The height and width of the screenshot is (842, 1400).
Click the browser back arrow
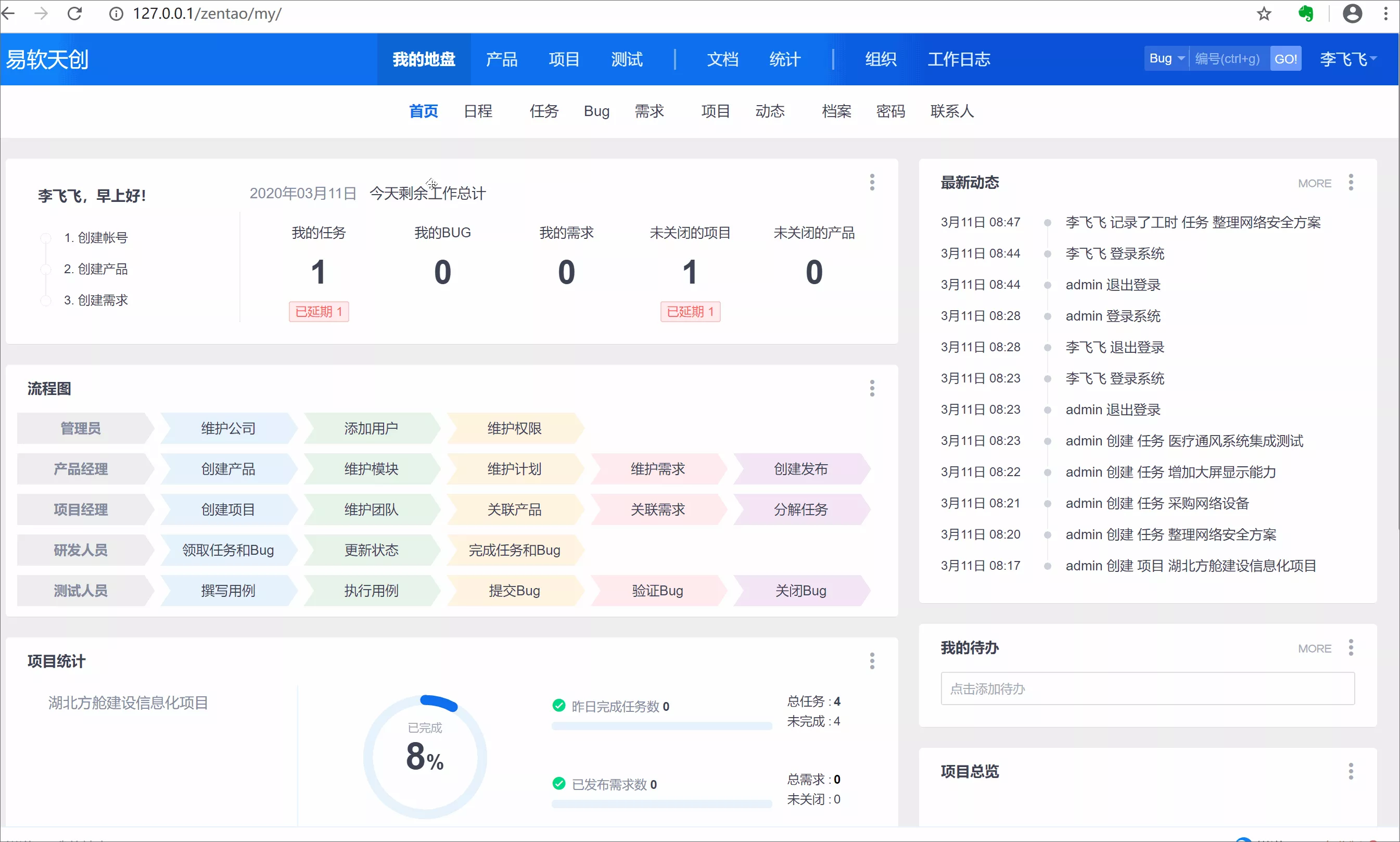pyautogui.click(x=9, y=14)
